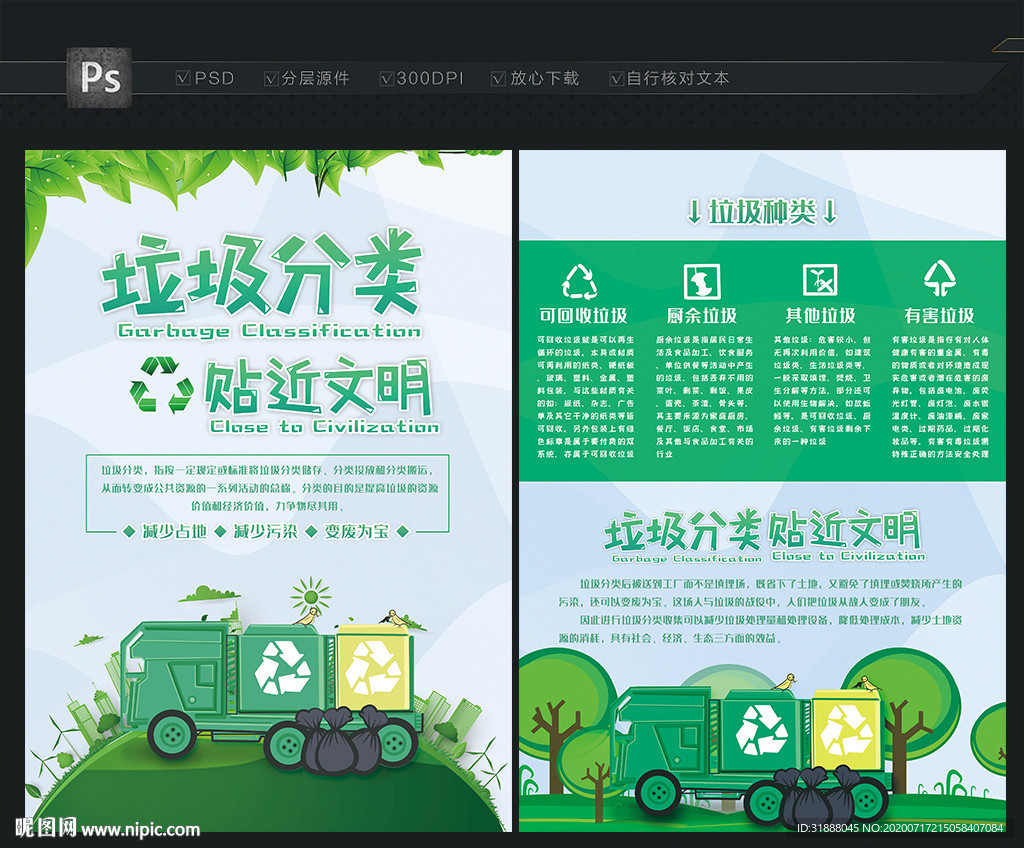Click the 可回收垃圾 recycling triangle icon
The width and height of the screenshot is (1024, 848).
click(x=580, y=282)
